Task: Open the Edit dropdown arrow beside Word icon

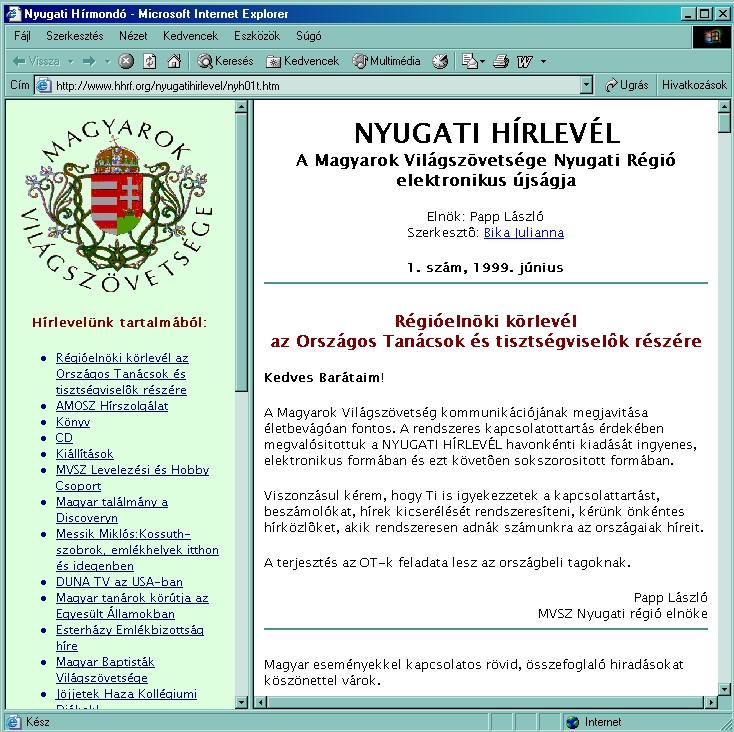Action: coord(543,61)
